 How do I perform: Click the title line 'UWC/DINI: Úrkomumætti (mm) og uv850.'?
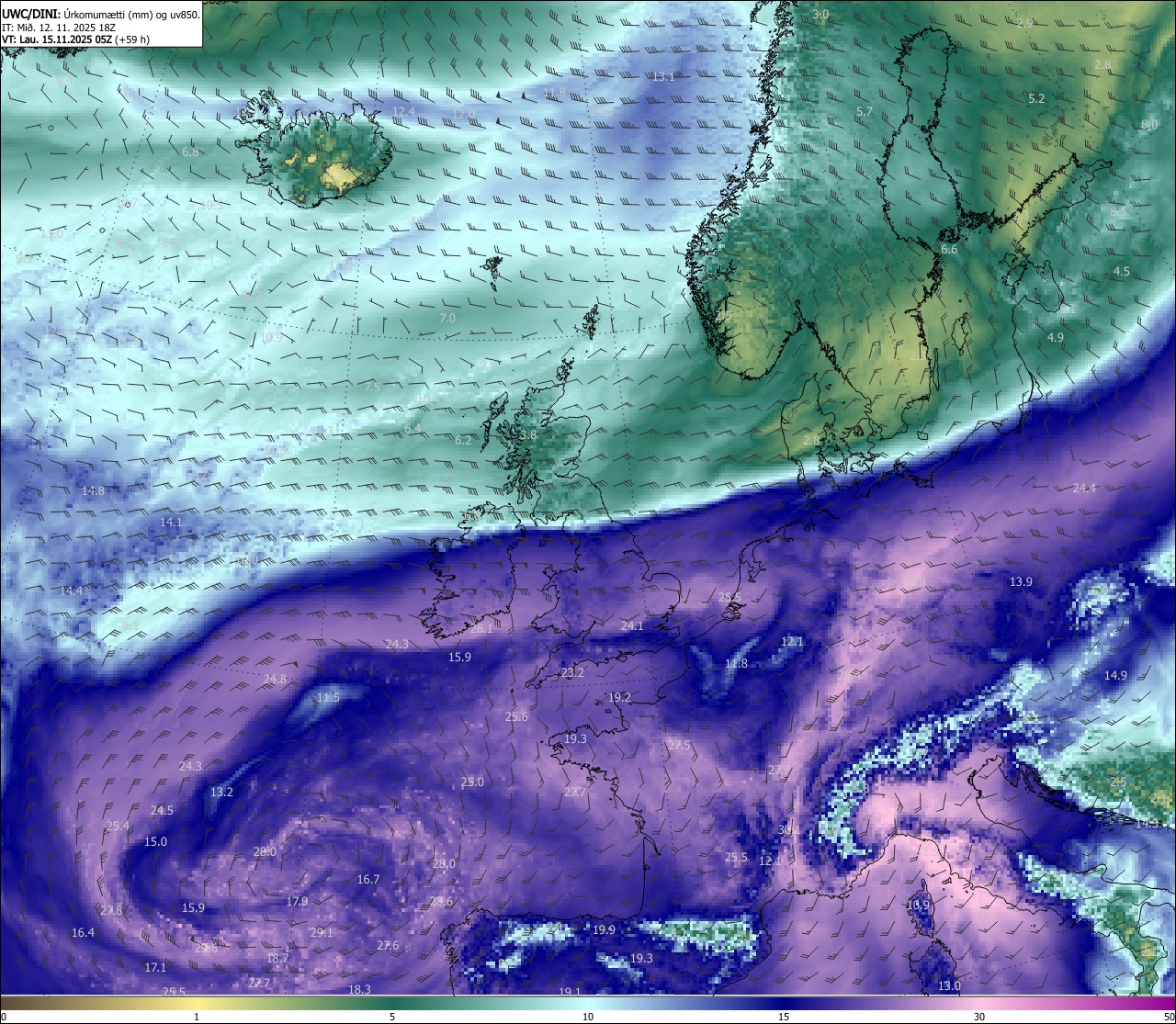101,14
